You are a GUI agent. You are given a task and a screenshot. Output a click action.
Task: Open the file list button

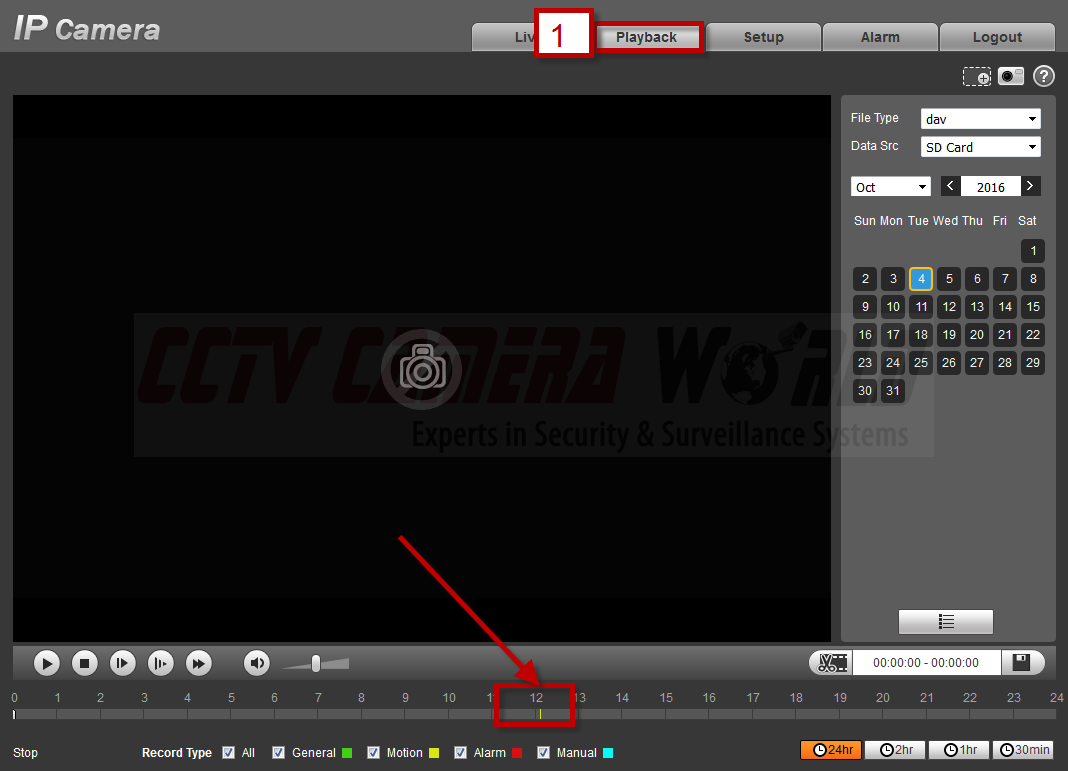pos(945,621)
